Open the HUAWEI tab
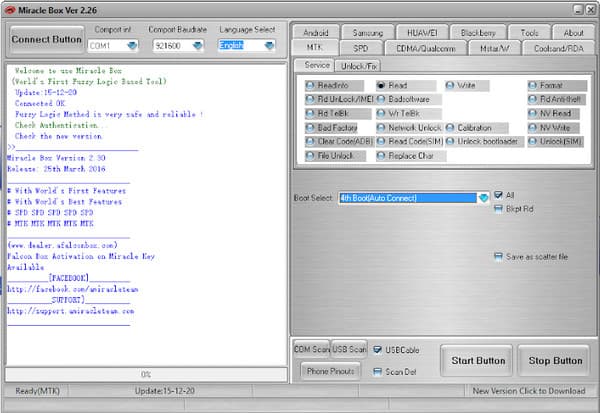 coord(422,33)
